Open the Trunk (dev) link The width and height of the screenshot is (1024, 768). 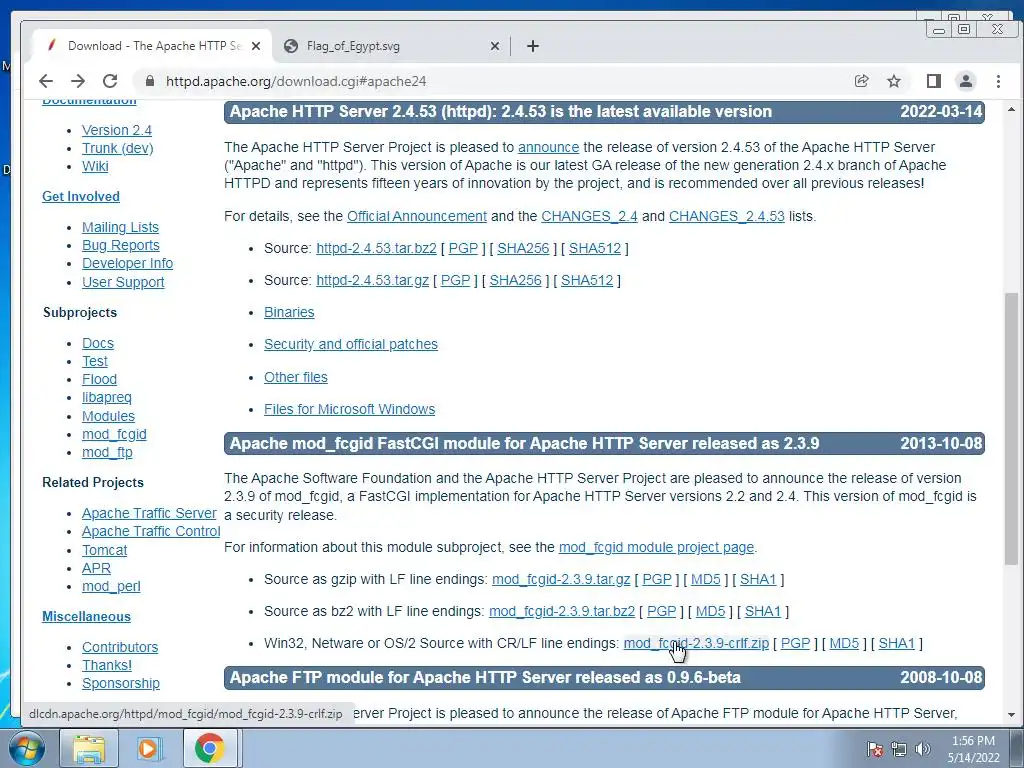point(118,148)
